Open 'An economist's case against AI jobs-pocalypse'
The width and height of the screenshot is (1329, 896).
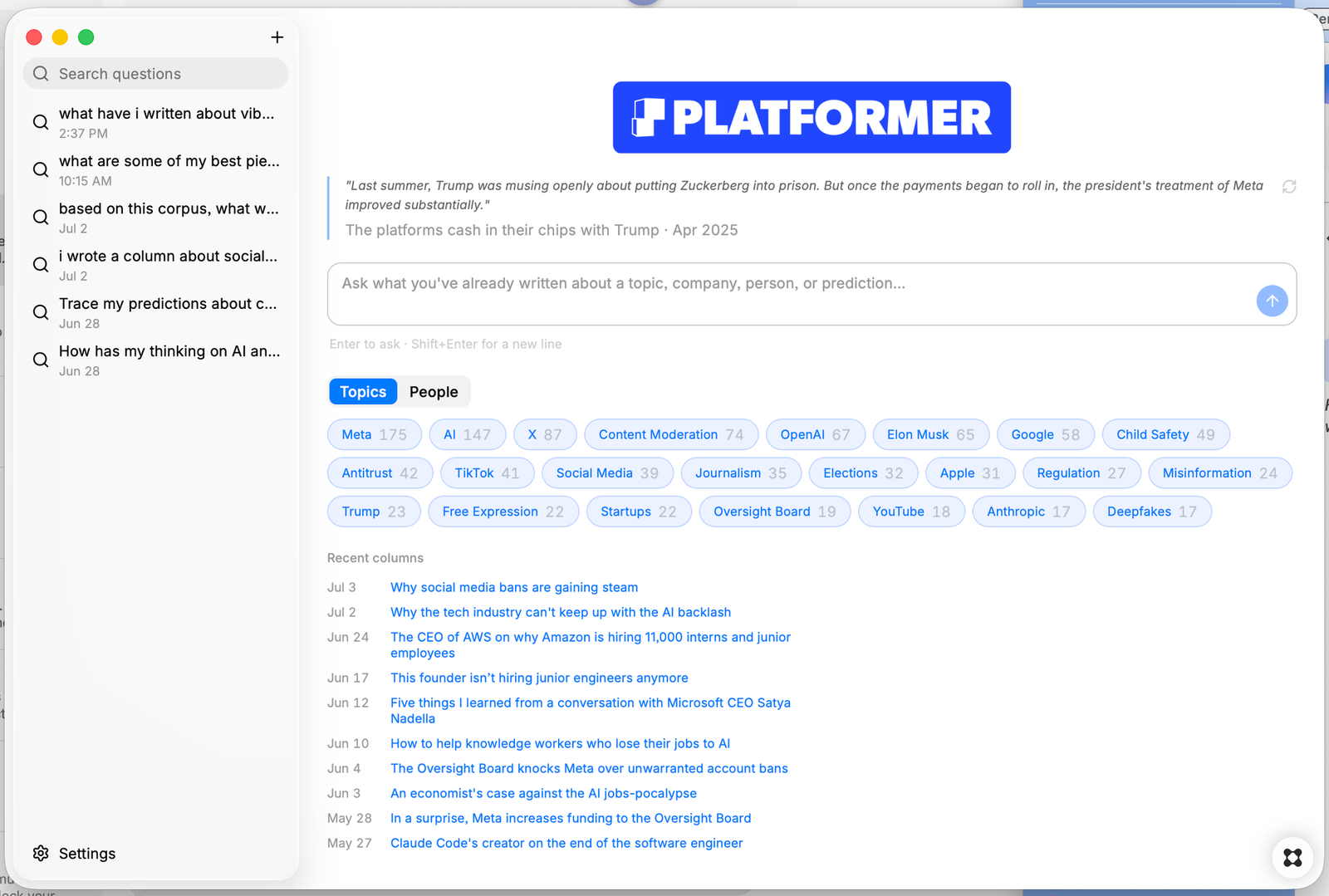[x=543, y=793]
